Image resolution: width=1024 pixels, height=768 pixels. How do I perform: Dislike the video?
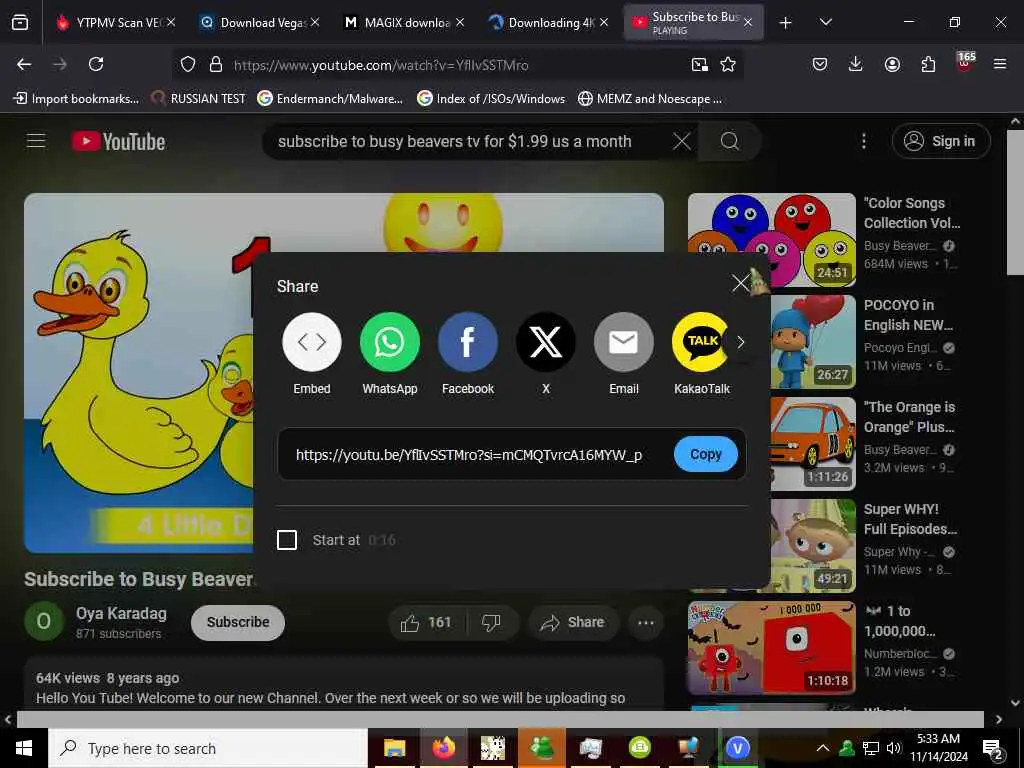pyautogui.click(x=491, y=623)
